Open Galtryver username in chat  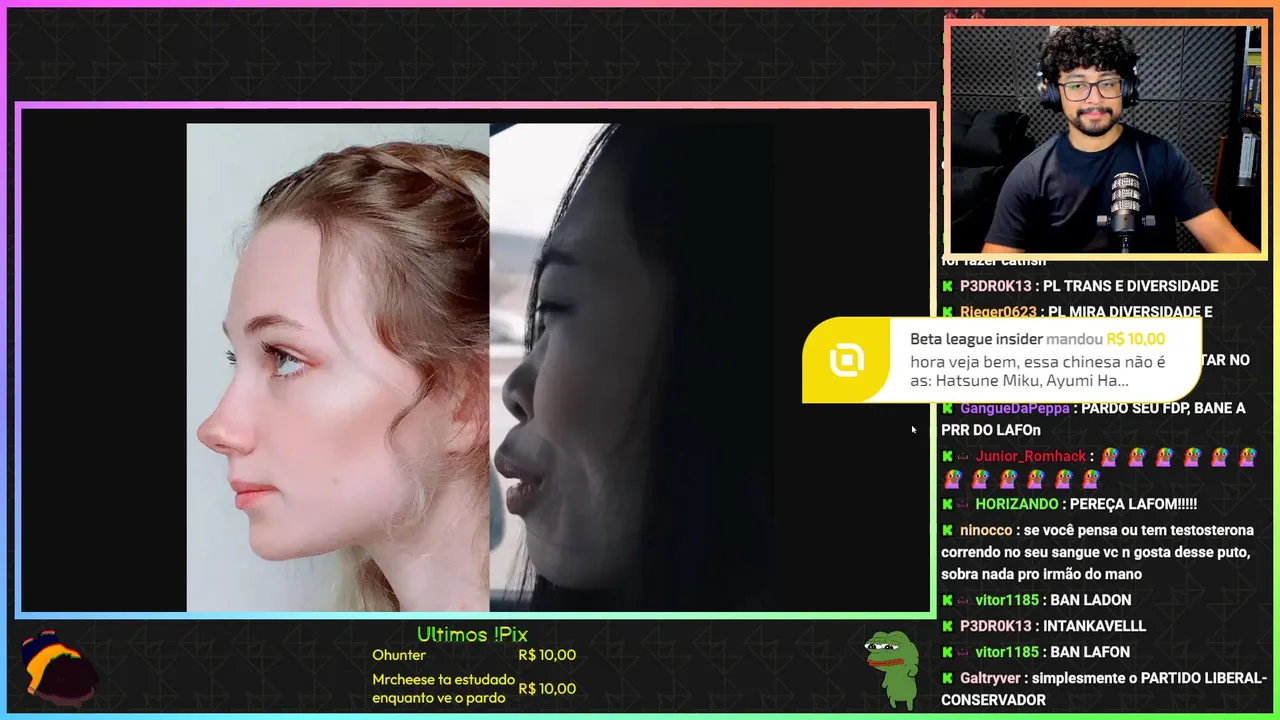tap(990, 678)
